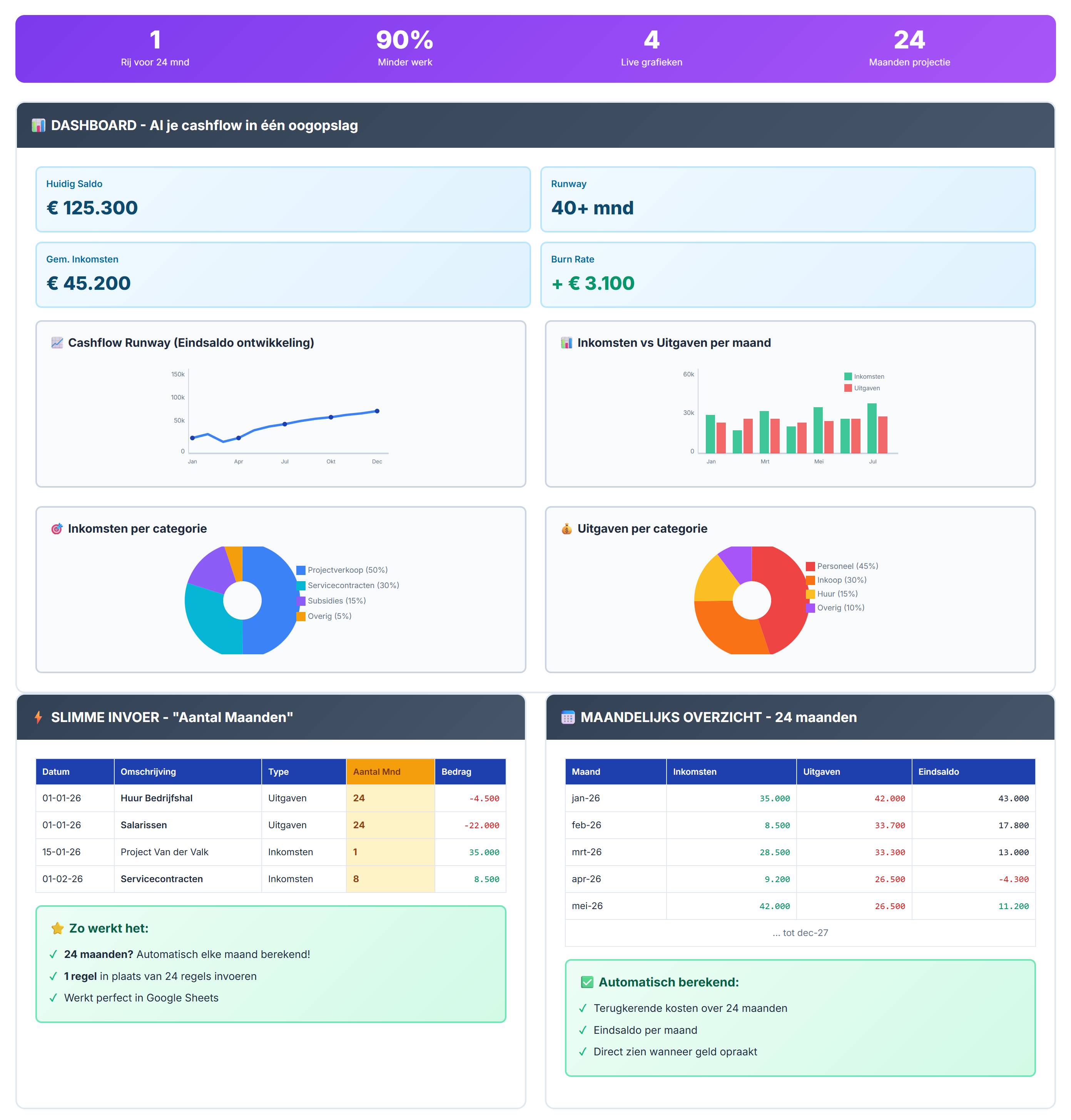Click the Huidig Saldo card
Screen dimensions: 1071x1120
click(x=282, y=199)
